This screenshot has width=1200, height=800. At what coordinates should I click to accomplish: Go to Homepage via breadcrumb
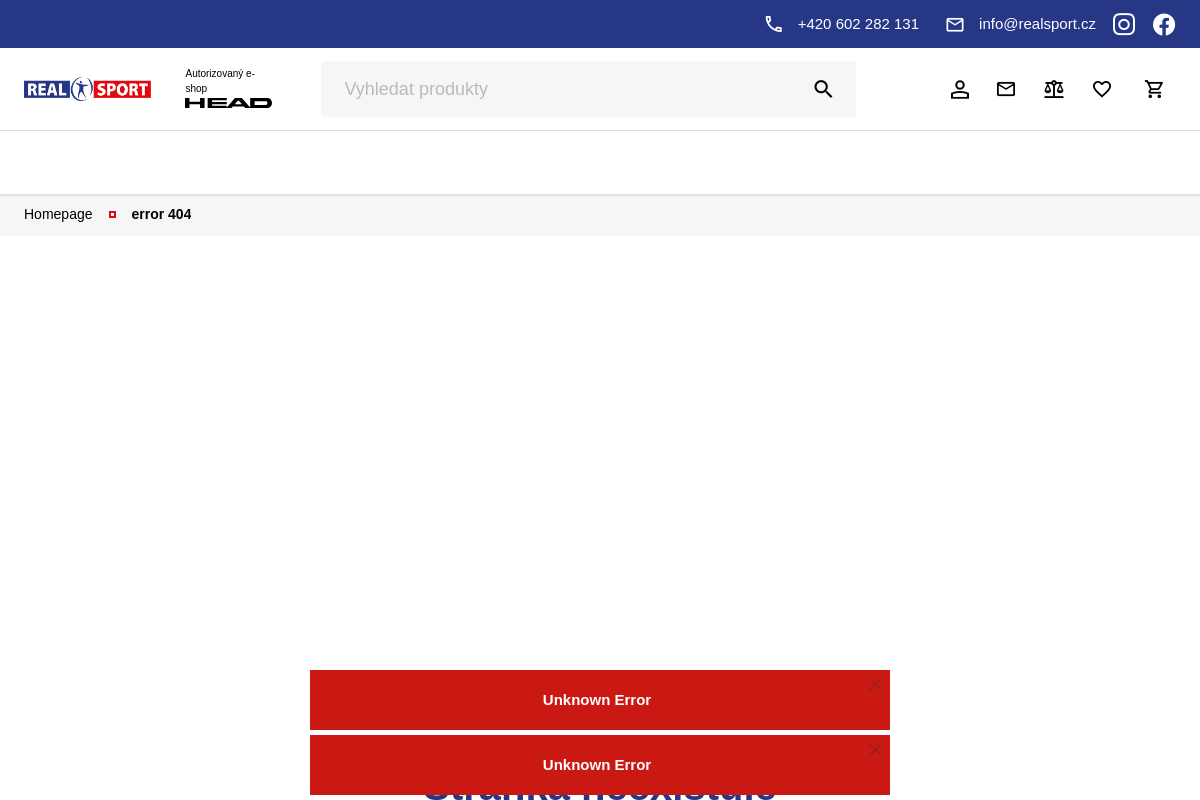(58, 214)
